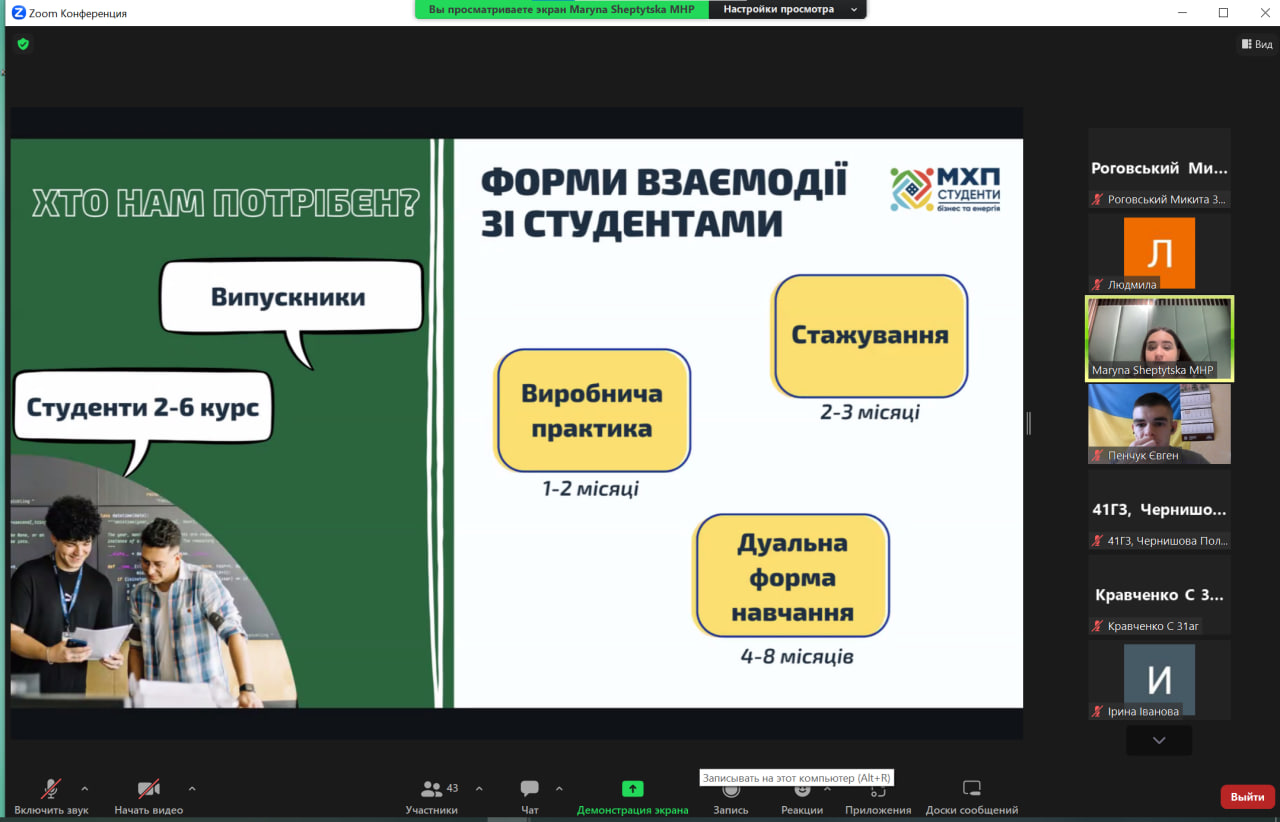Maximize the Zoom Конференция window
This screenshot has height=822, width=1280.
point(1223,13)
